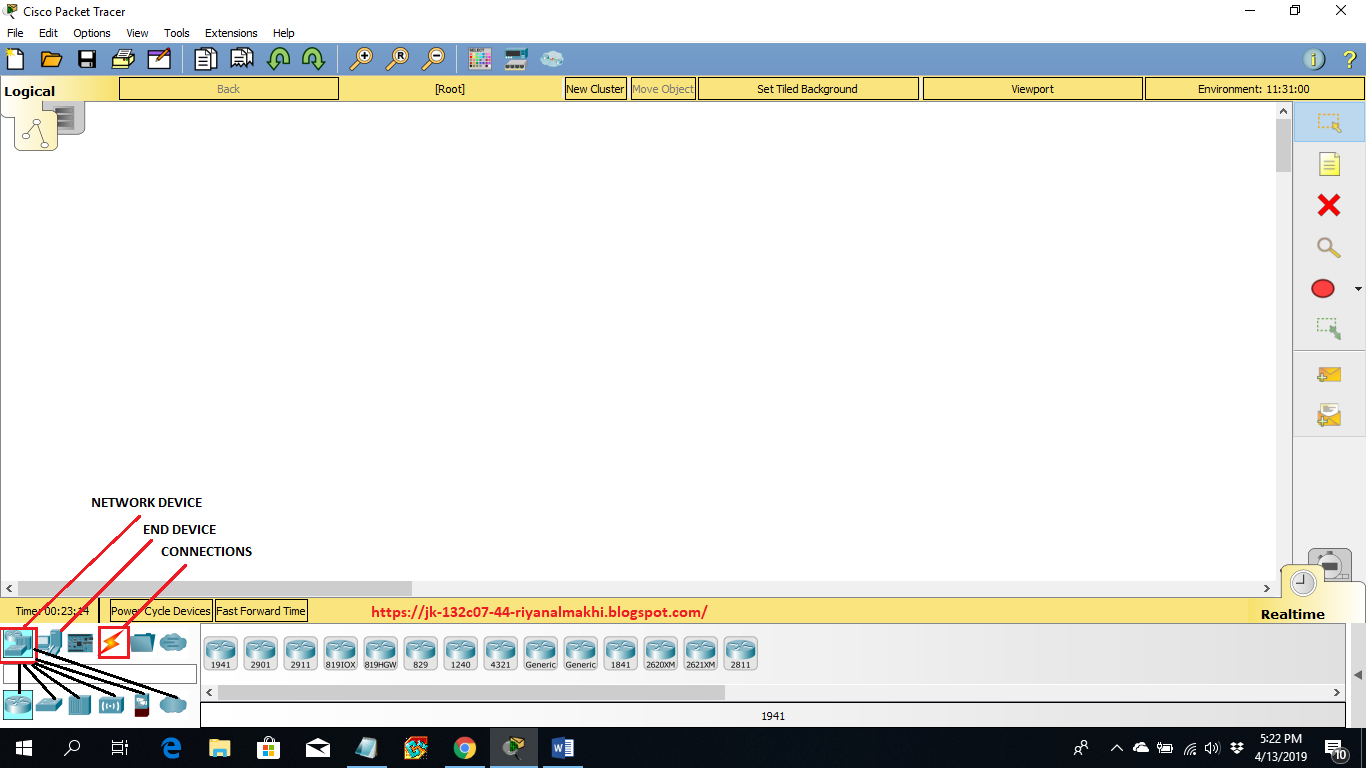Select the Multiuser Connection cloud category
The image size is (1366, 768).
173,643
